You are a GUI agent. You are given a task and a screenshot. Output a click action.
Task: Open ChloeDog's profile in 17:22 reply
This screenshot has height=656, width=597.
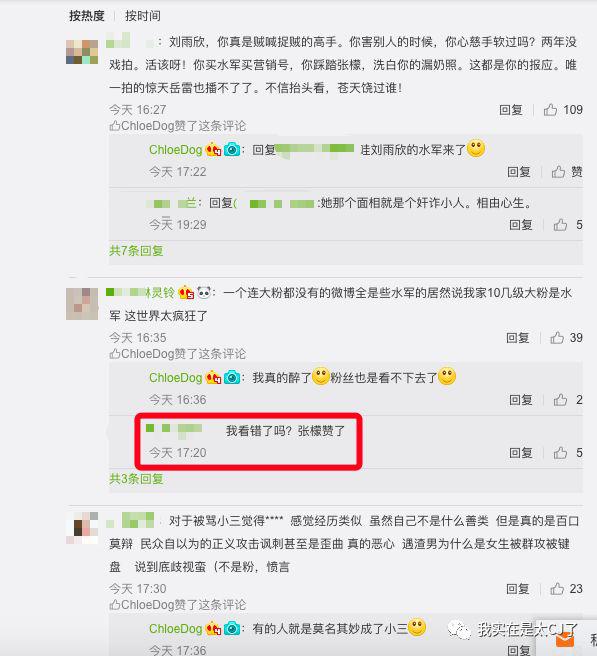(x=175, y=149)
